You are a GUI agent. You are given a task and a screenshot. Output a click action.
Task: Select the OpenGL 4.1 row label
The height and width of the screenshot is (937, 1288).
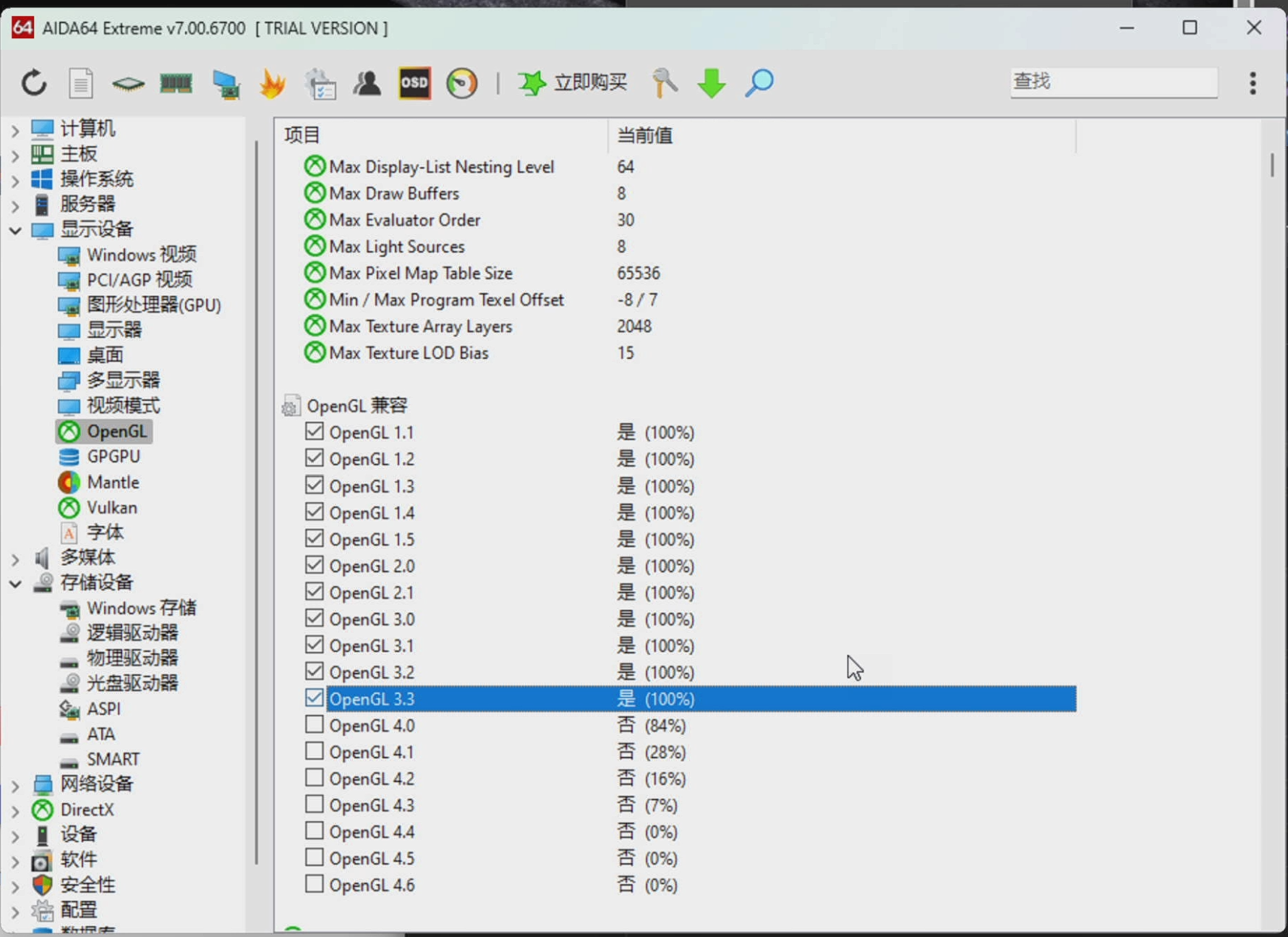coord(372,752)
